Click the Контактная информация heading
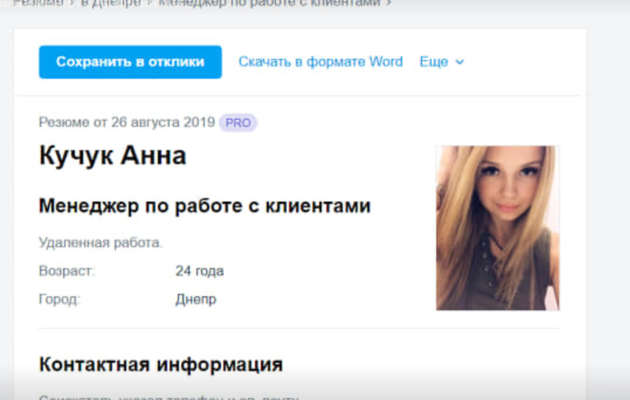This screenshot has width=630, height=400. (160, 364)
